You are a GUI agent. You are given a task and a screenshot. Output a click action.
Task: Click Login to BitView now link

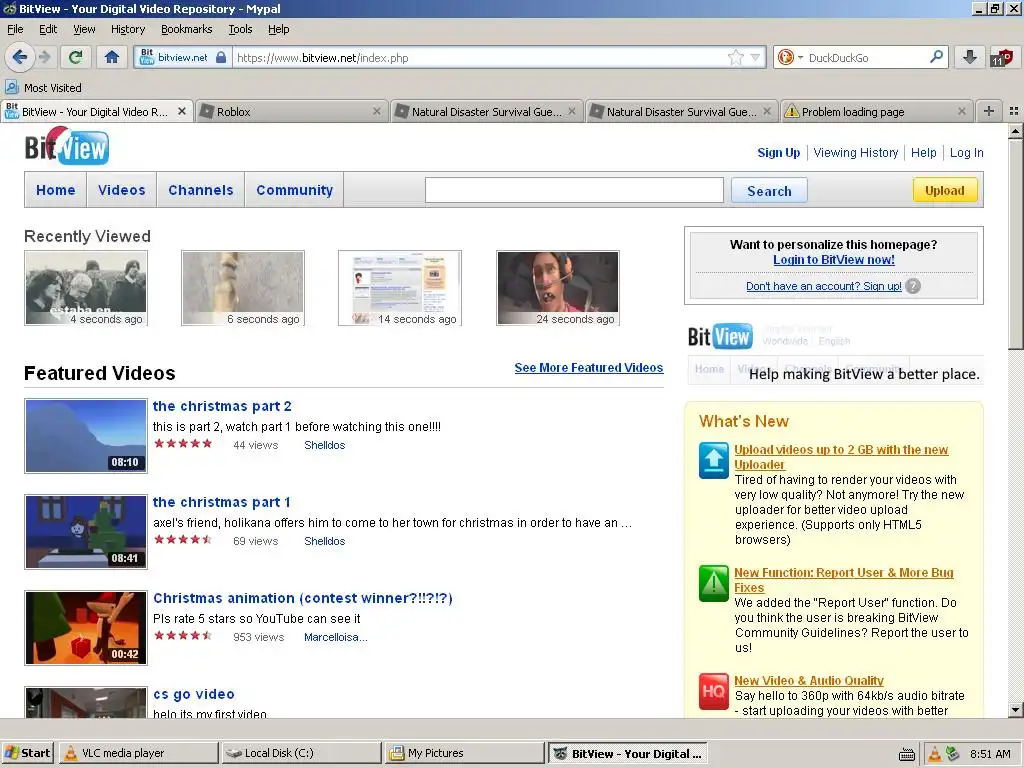pos(833,260)
